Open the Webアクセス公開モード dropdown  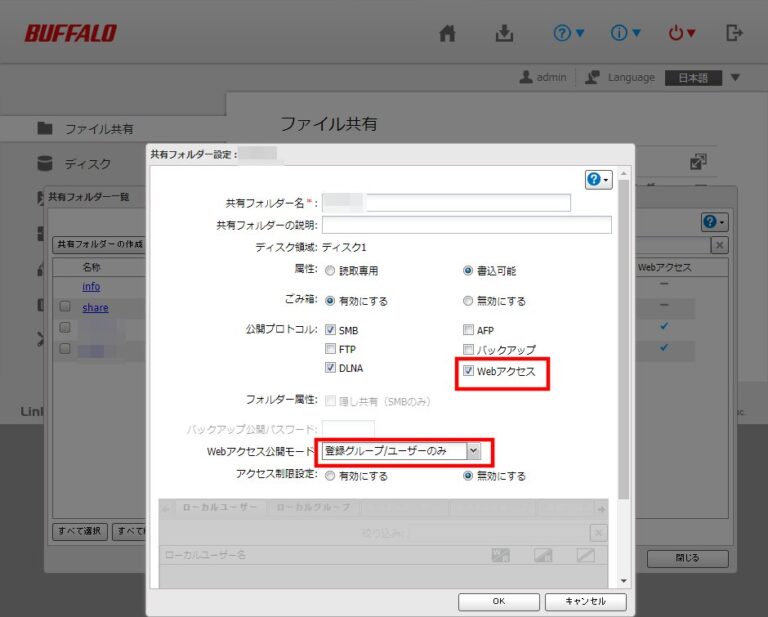[402, 451]
